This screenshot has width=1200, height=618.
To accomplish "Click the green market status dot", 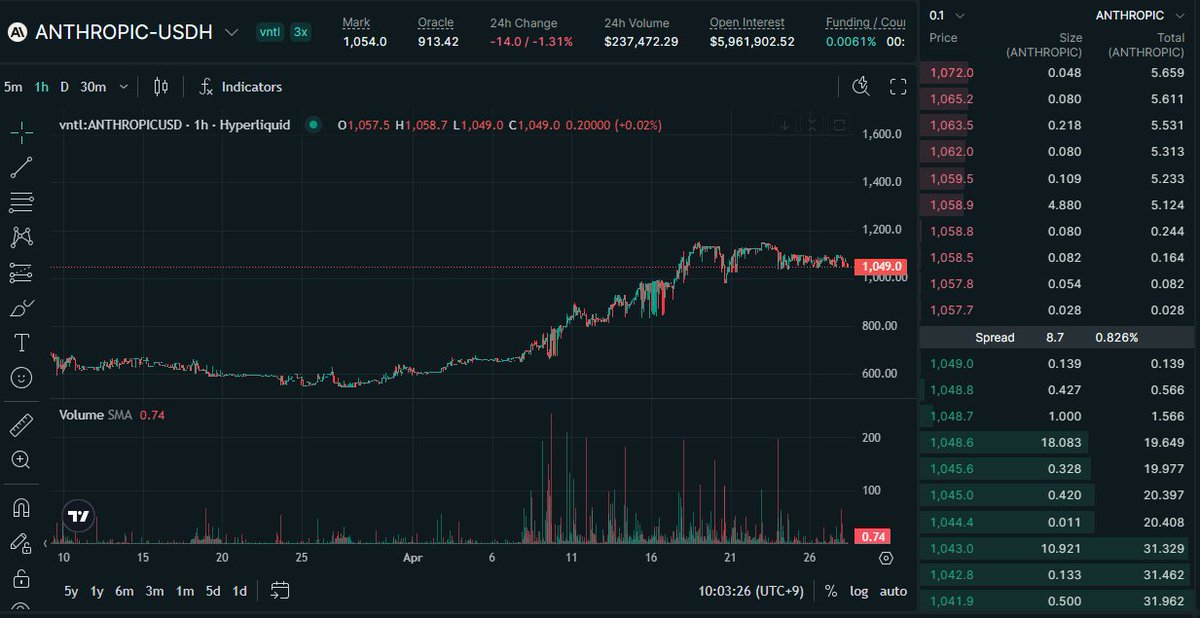I will (x=313, y=125).
